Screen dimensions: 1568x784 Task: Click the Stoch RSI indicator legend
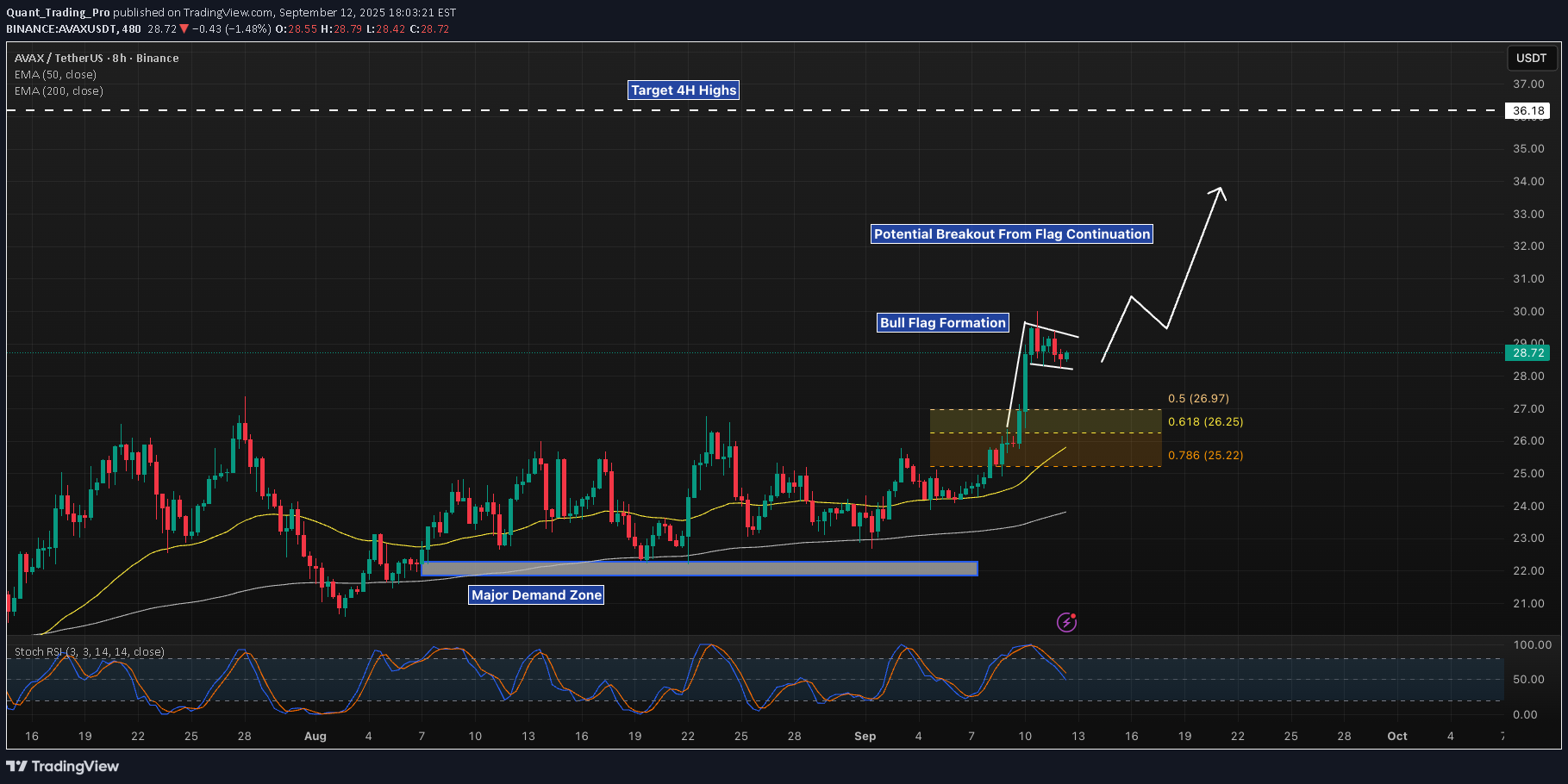90,652
